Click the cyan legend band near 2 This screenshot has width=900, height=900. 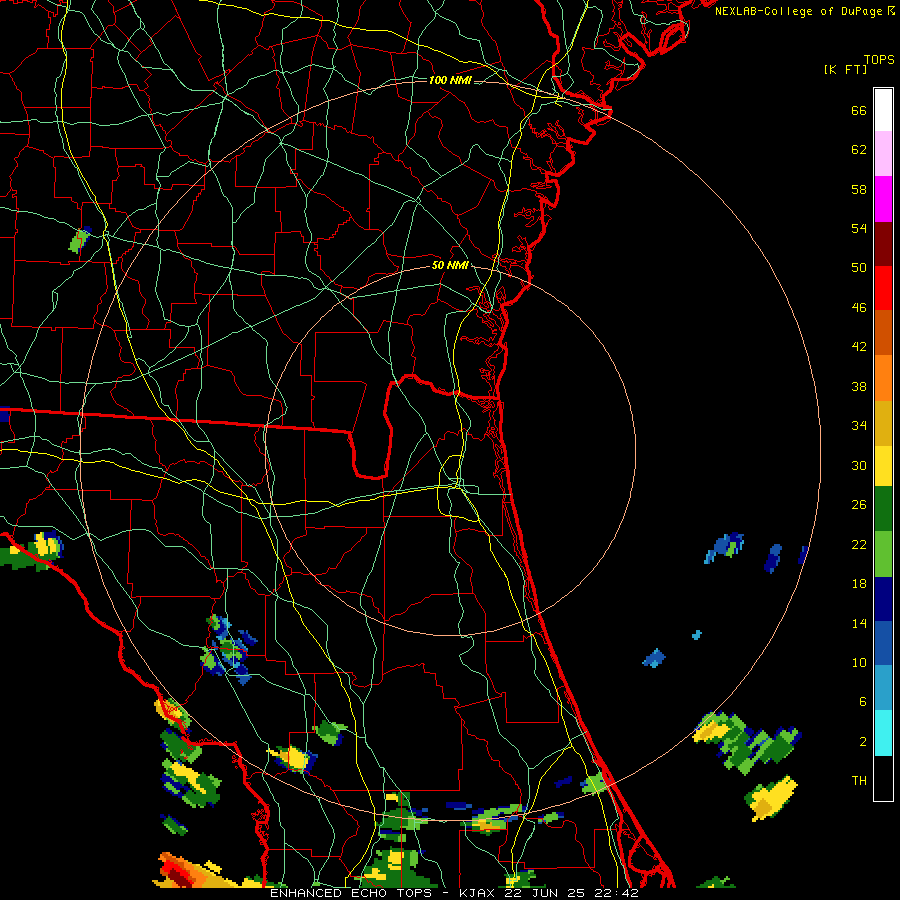(883, 733)
